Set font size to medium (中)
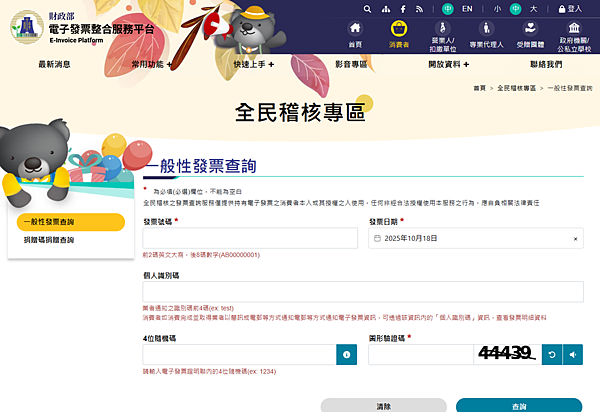Screen dimensions: 600x412 point(515,9)
